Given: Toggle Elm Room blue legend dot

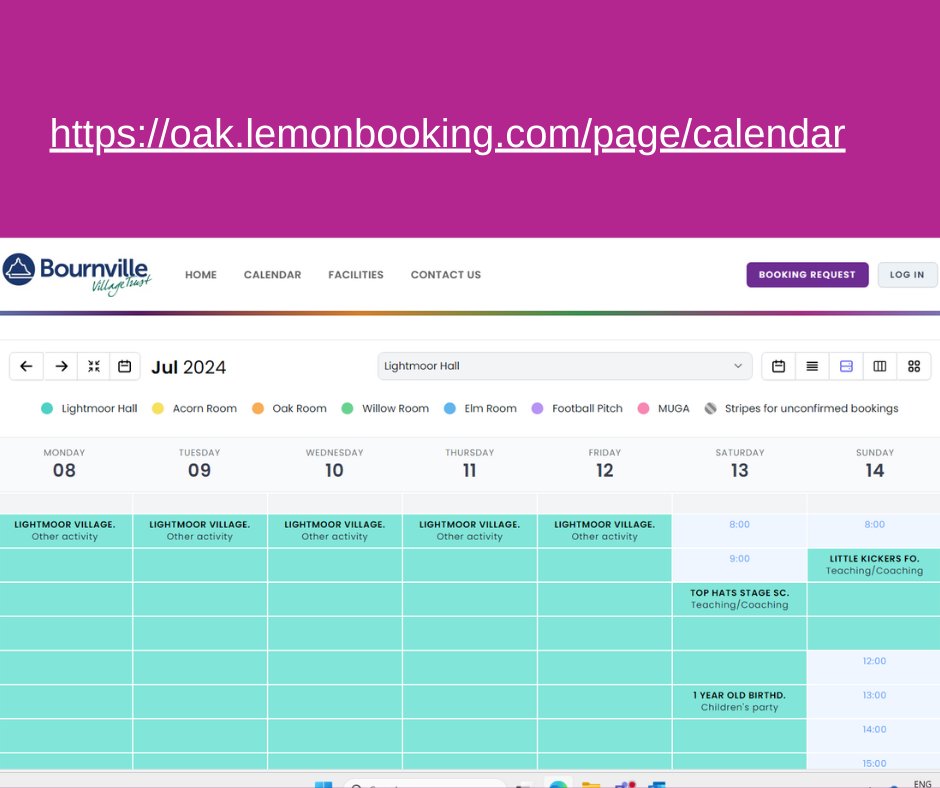Looking at the screenshot, I should pyautogui.click(x=450, y=408).
